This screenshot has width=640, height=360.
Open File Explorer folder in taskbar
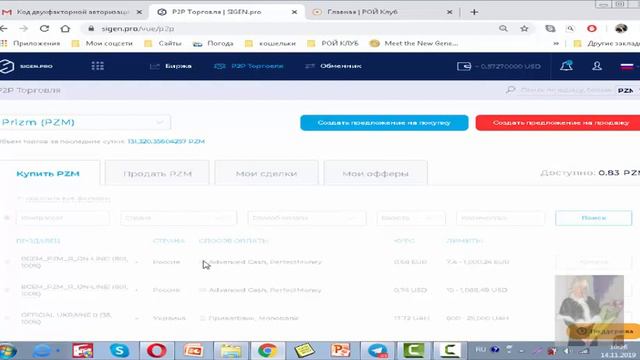tap(231, 351)
